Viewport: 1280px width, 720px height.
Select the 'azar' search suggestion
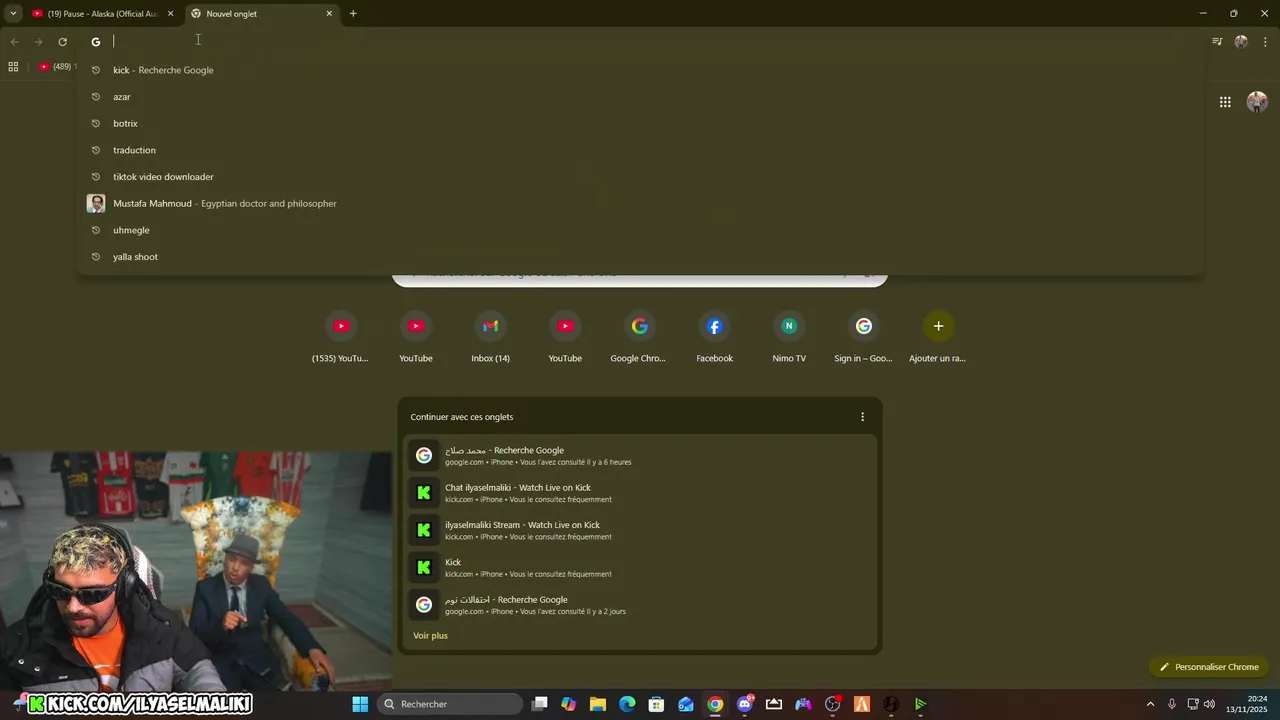[x=640, y=97]
